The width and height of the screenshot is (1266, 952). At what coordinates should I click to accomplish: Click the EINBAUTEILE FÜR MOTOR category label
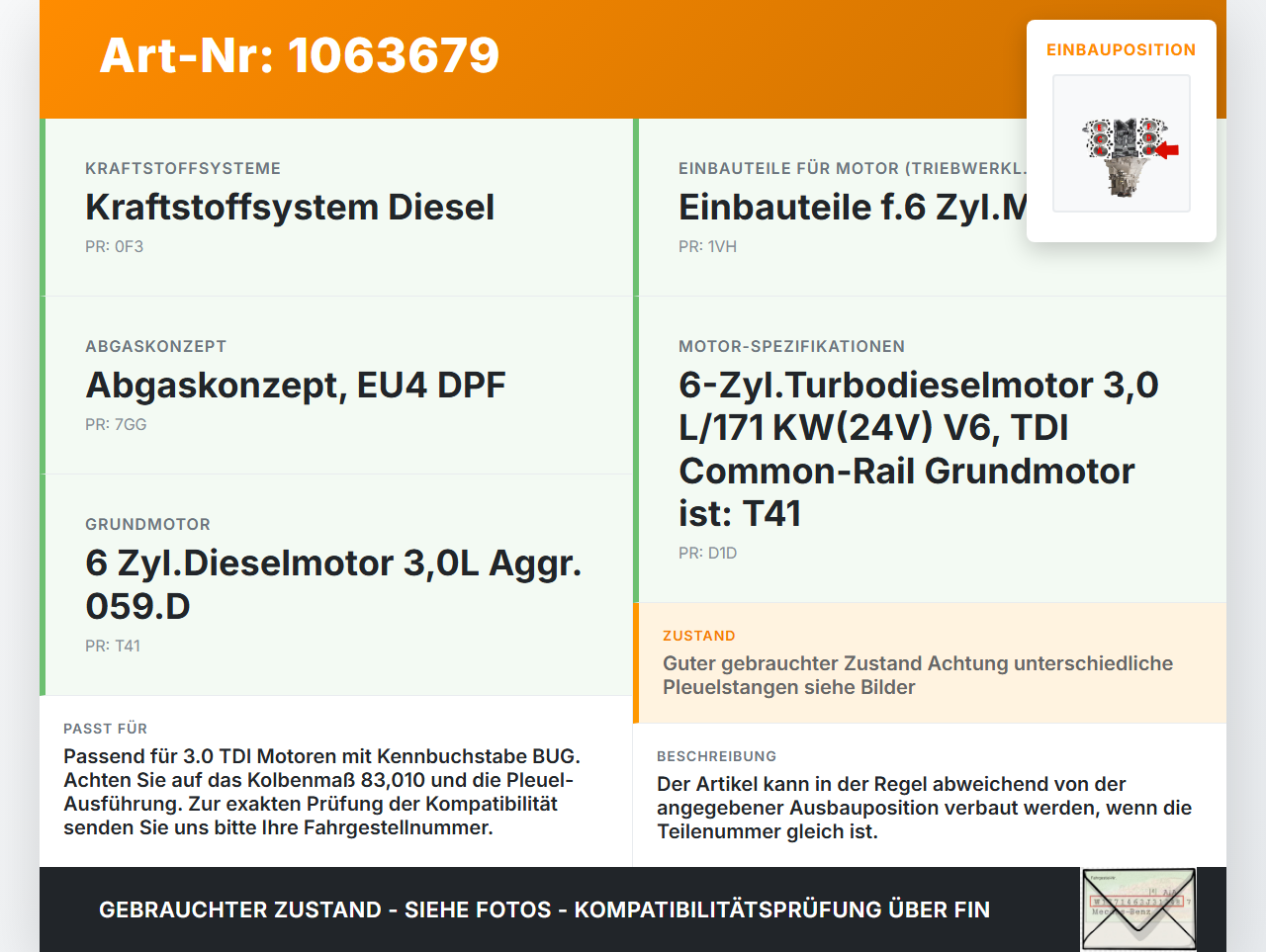click(853, 169)
